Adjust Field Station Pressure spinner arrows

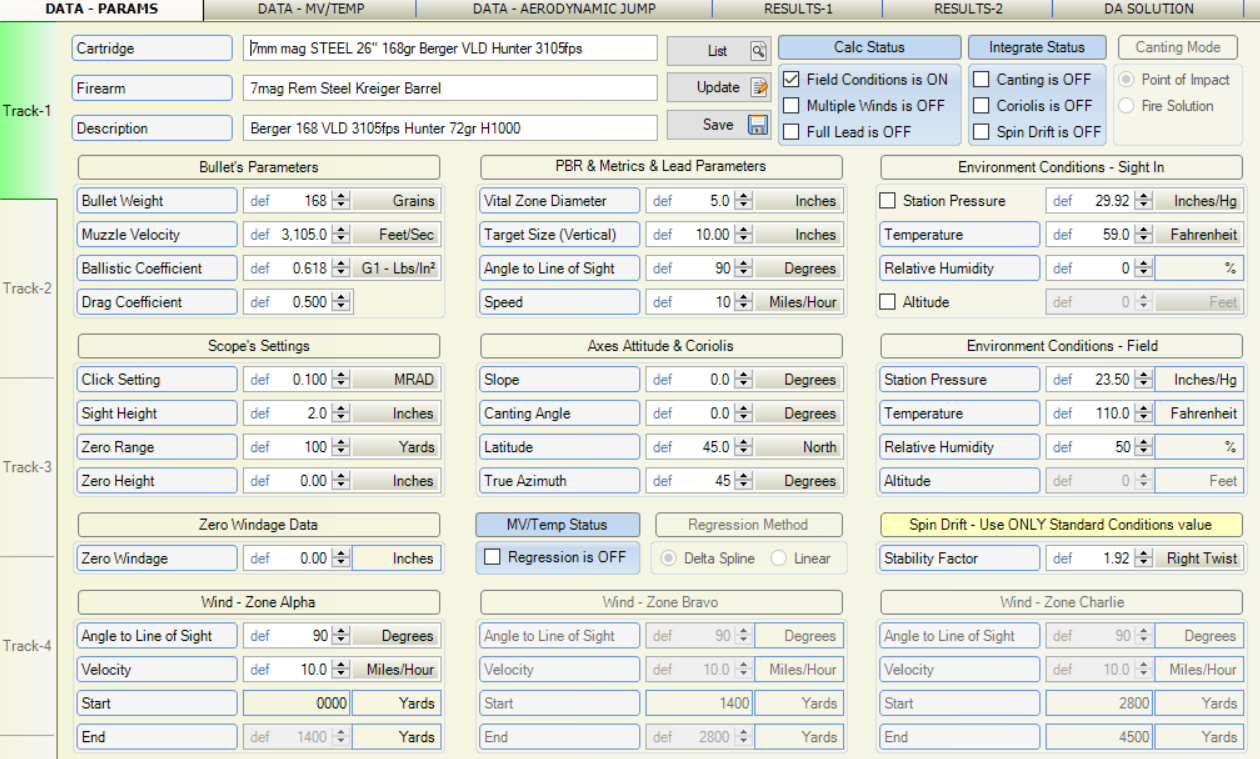pos(1144,380)
